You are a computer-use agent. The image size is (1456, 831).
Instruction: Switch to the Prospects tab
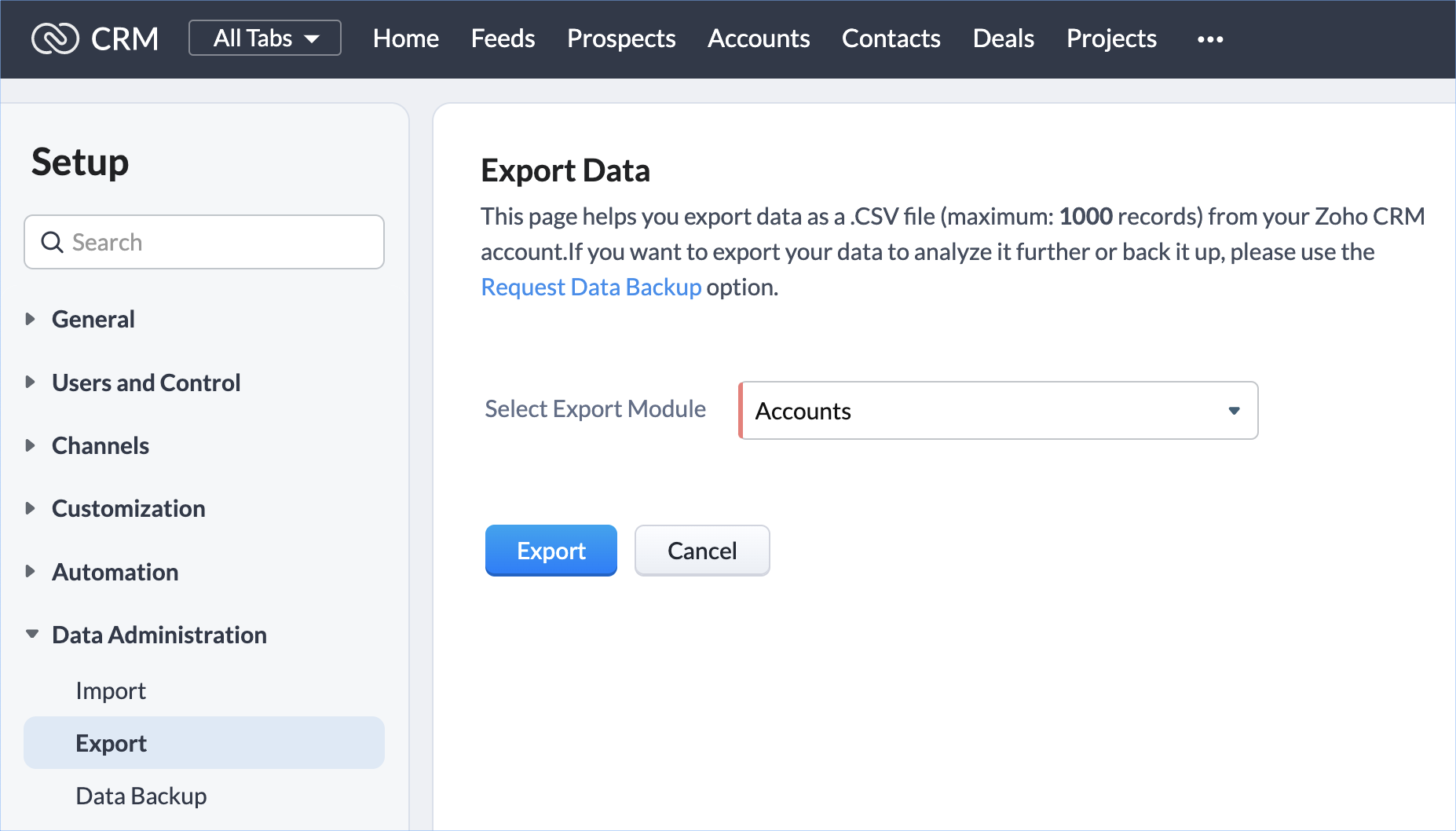[x=620, y=38]
